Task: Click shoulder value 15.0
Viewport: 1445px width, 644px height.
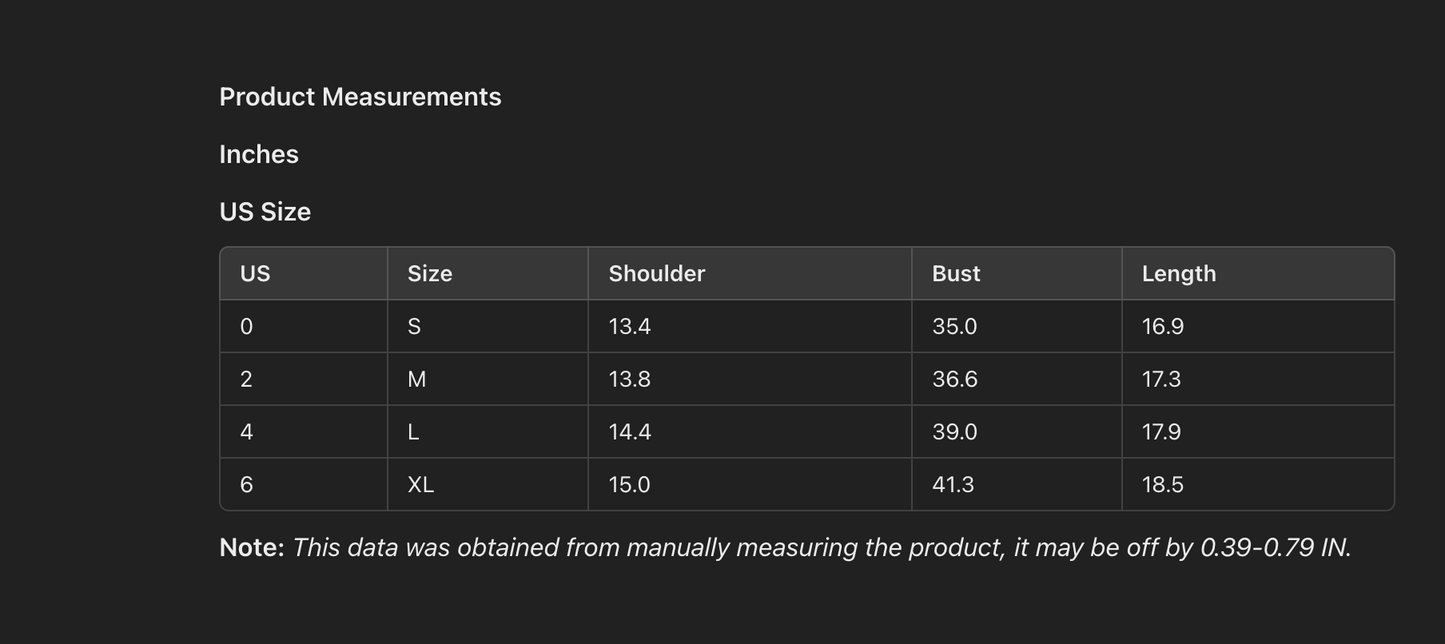Action: (x=630, y=485)
